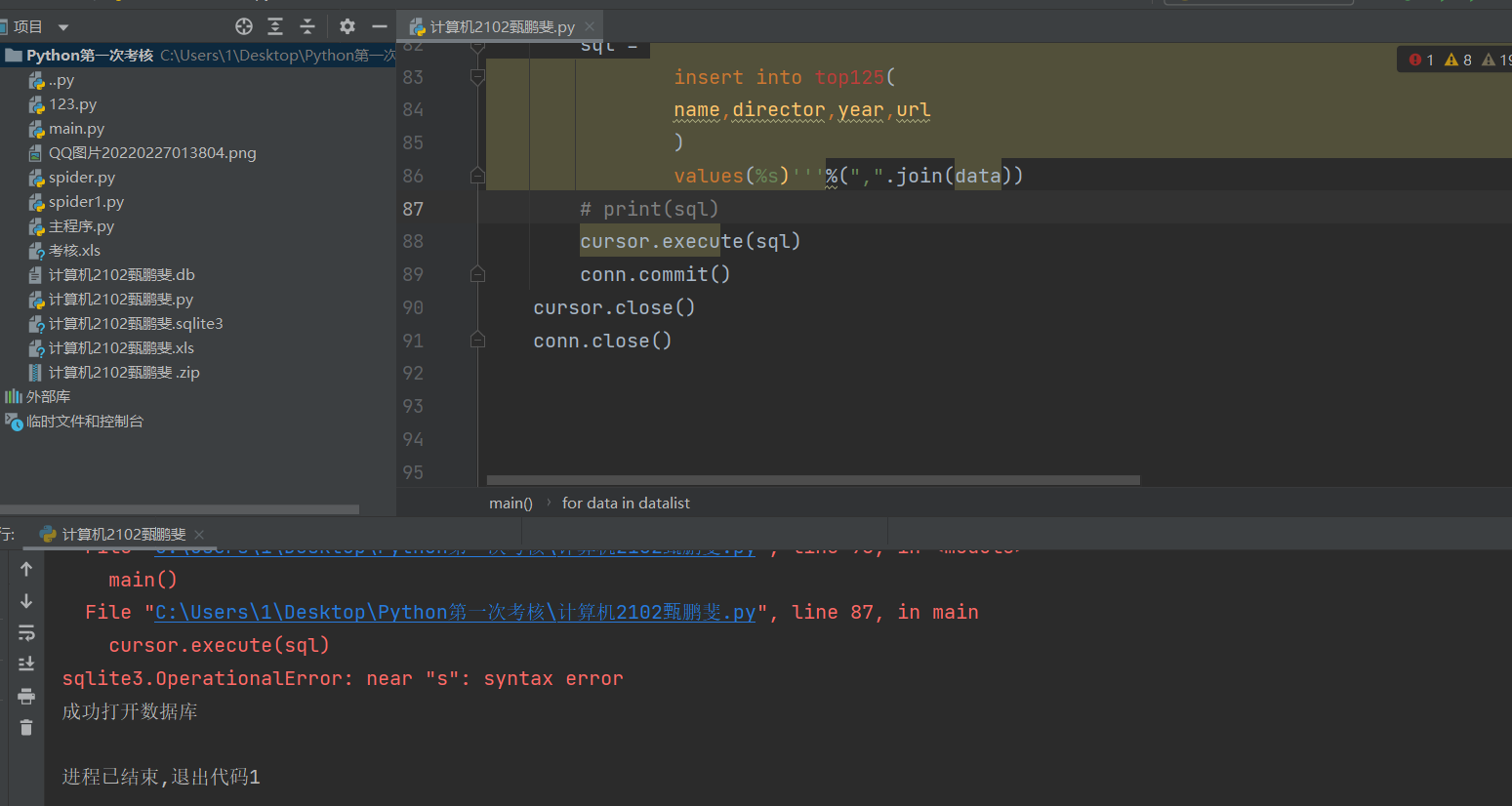
Task: Collapse the code fold at line 89
Action: [477, 274]
